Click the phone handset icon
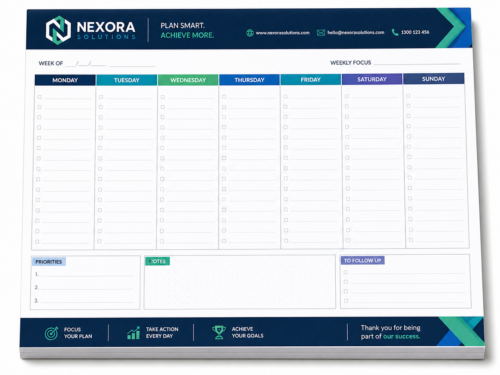This screenshot has width=500, height=375. (395, 32)
